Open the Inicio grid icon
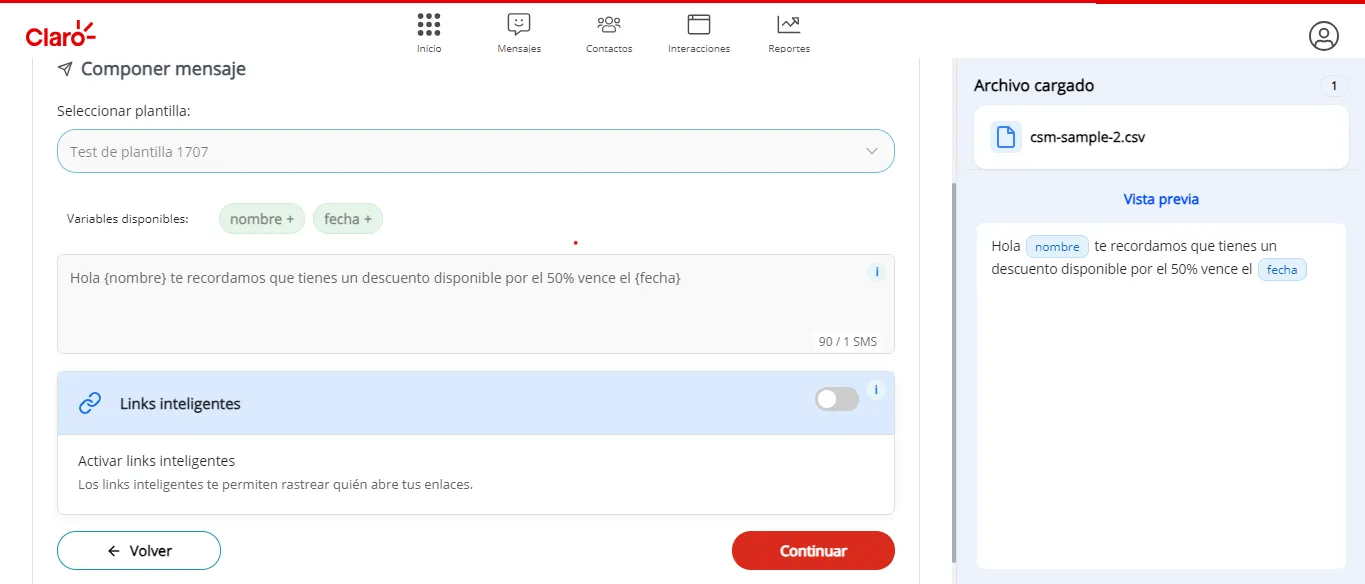The height and width of the screenshot is (584, 1365). [429, 24]
